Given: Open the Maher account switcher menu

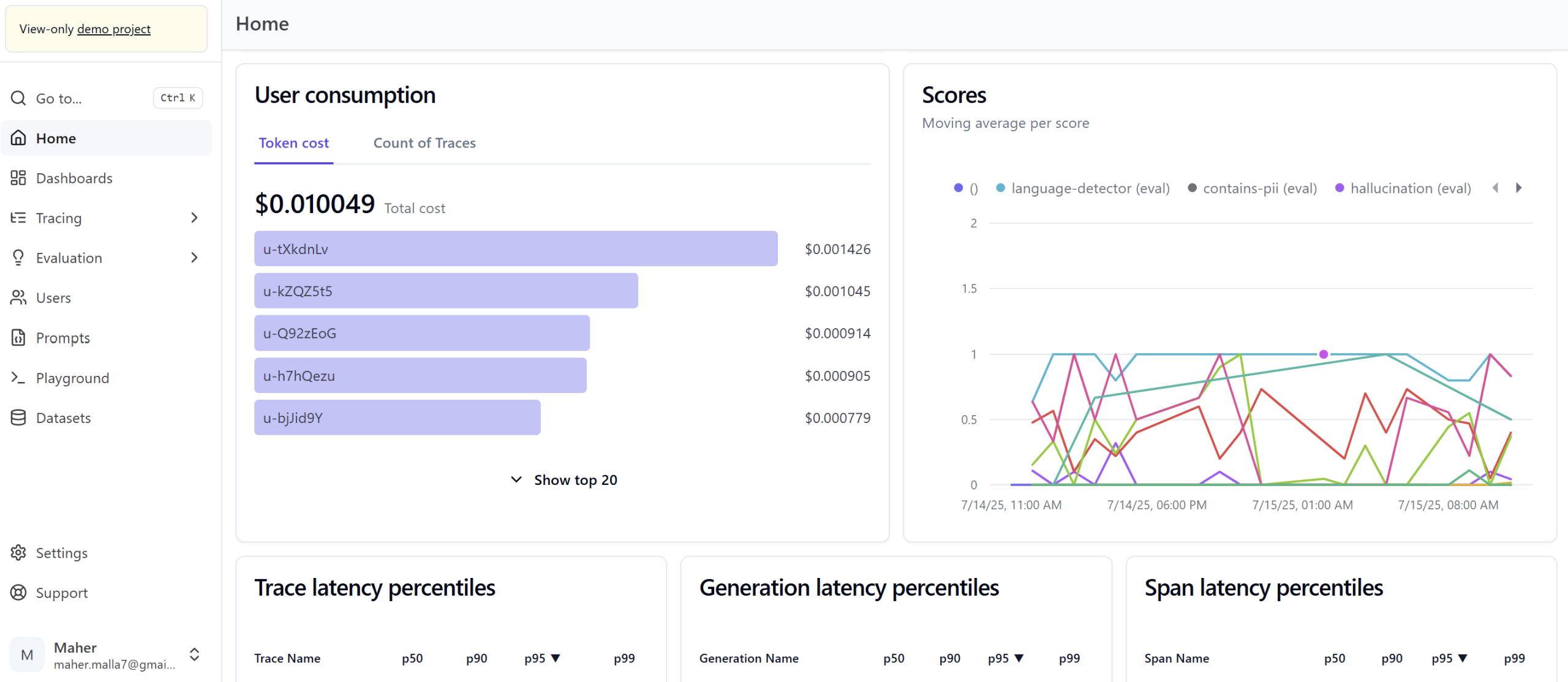Looking at the screenshot, I should coord(194,654).
